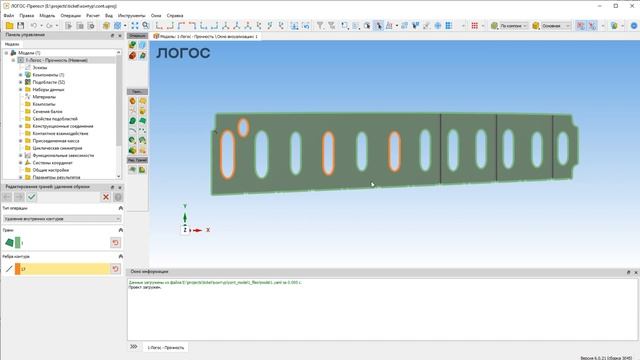Collapse the Ребра контура section

tap(120, 256)
